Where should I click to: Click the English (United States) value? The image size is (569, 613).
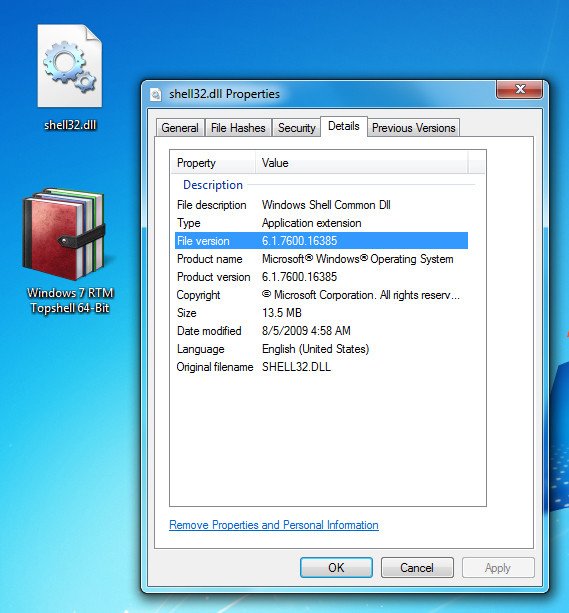[315, 349]
